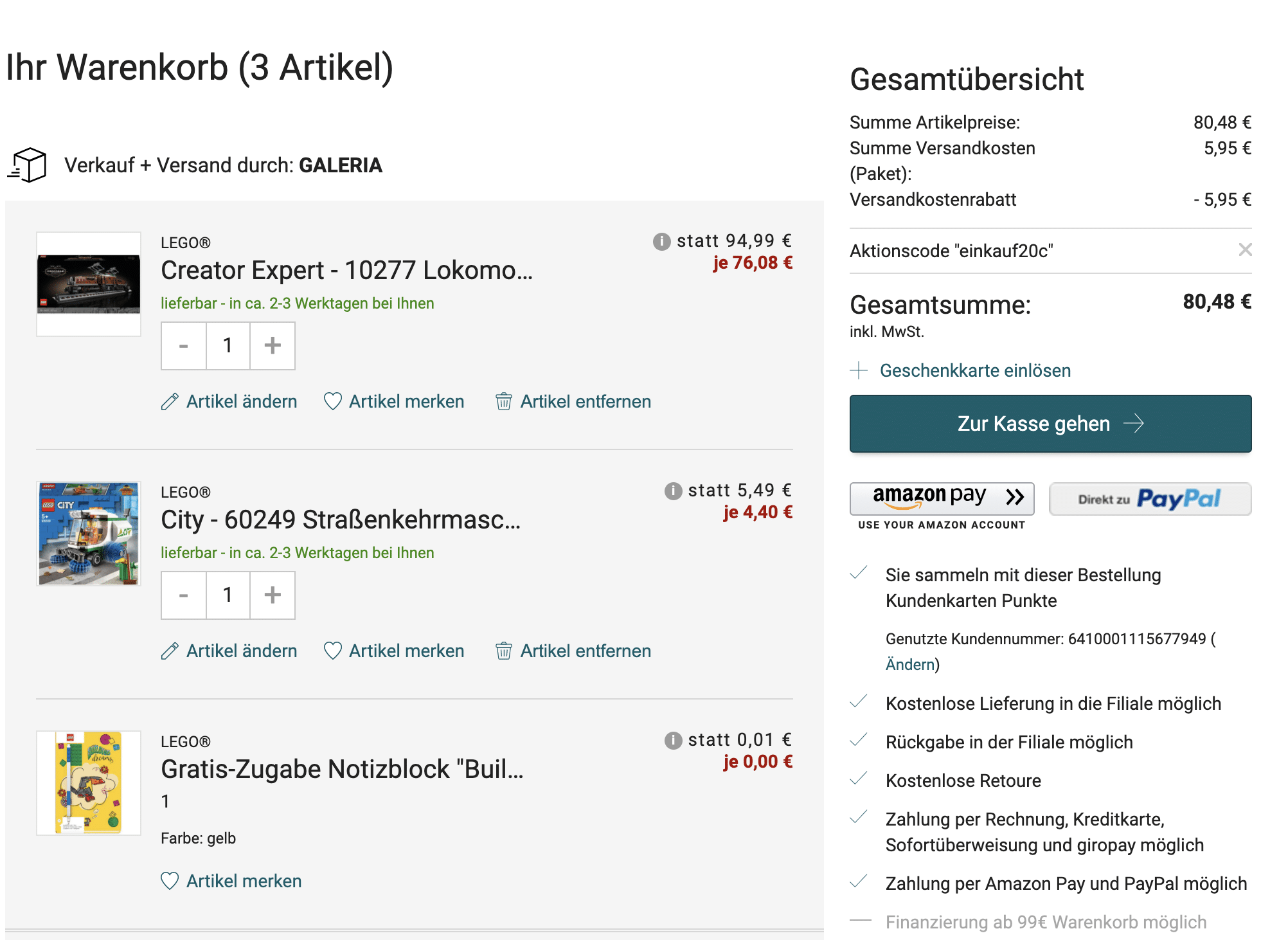Viewport: 1288px width, 940px height.
Task: Increase quantity of Creator Expert Lokomotive
Action: click(273, 346)
